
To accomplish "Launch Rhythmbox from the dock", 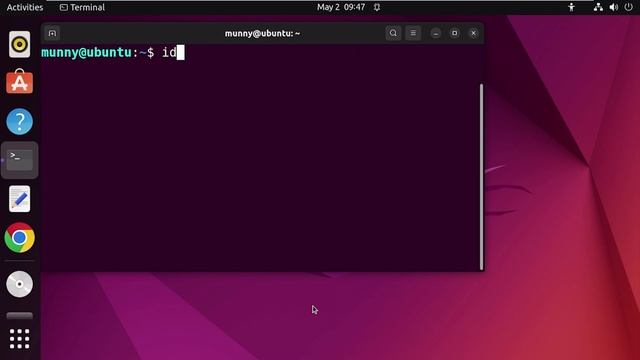I will tap(20, 44).
